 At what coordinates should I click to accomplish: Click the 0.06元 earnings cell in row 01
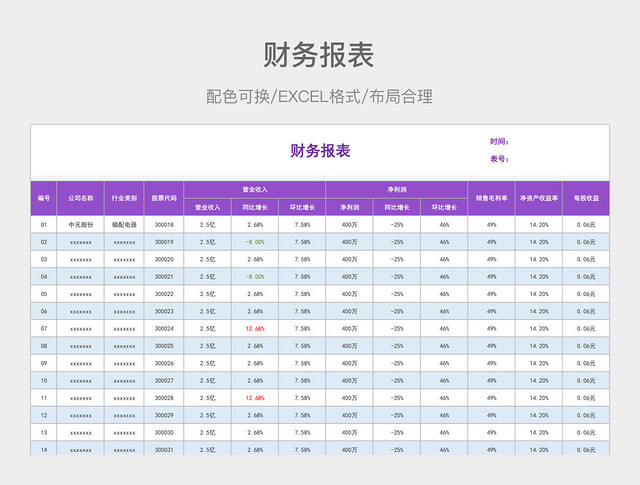586,225
